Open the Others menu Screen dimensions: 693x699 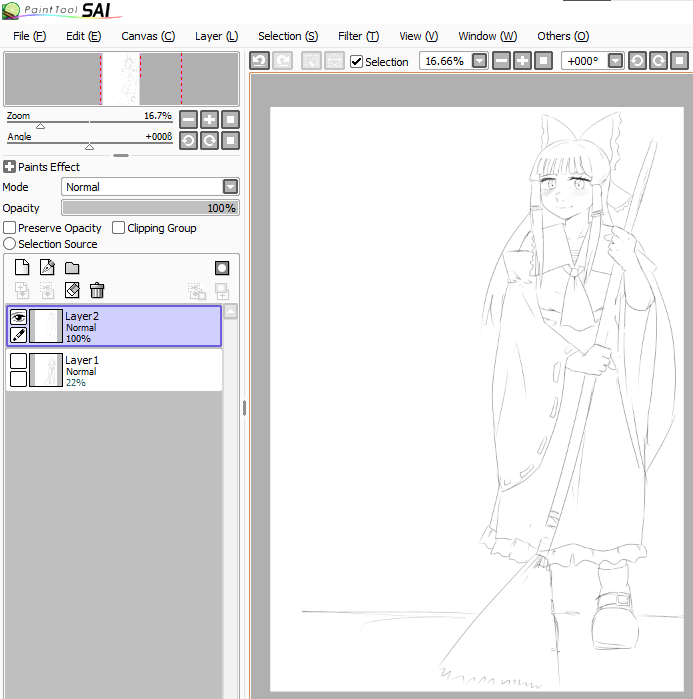click(563, 36)
